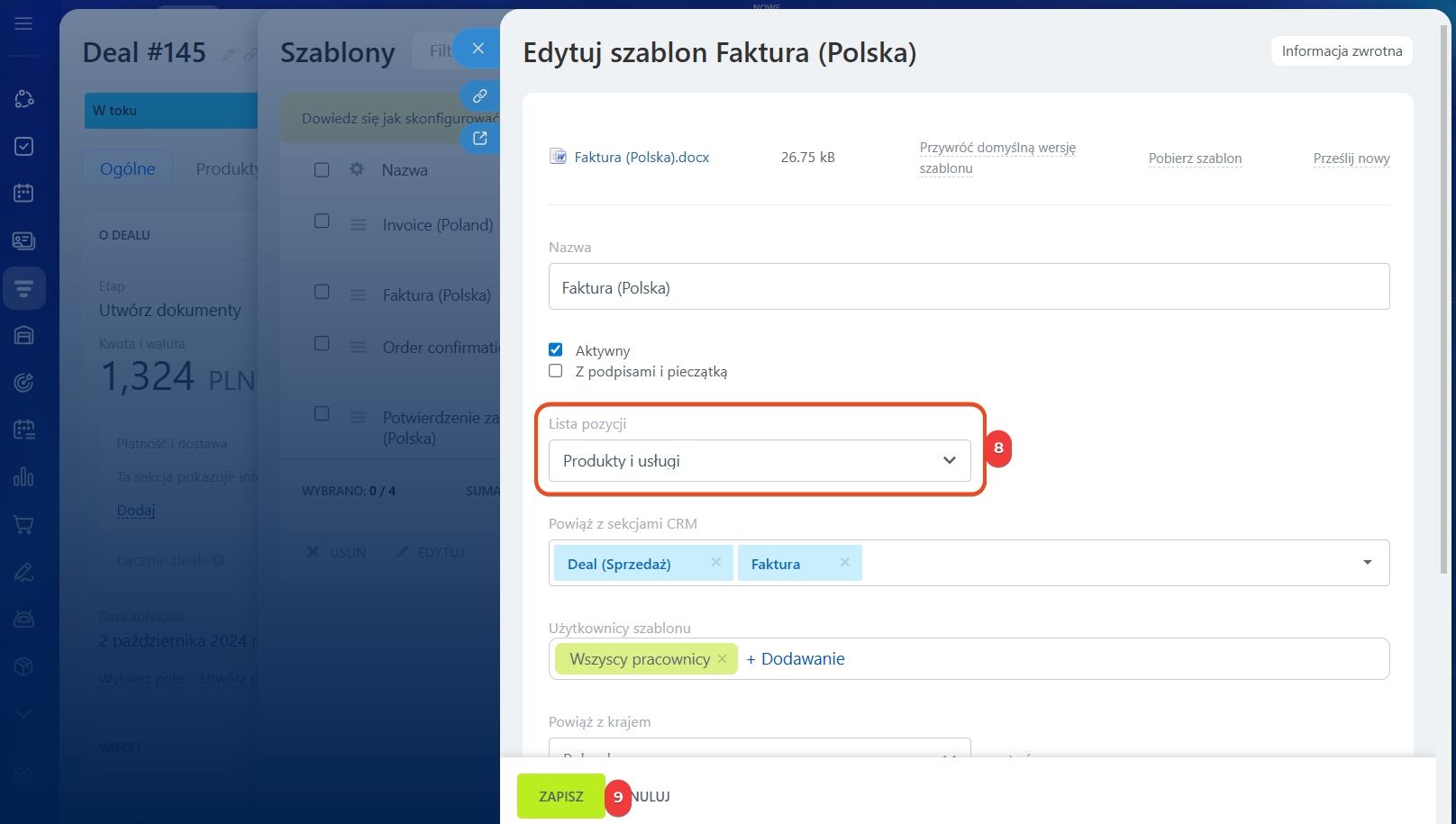Open the contact card icon in the sidebar
This screenshot has height=824, width=1456.
[24, 240]
